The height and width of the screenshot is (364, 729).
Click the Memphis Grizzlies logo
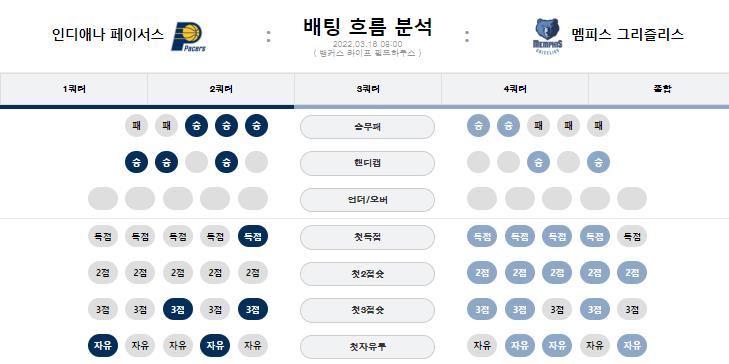pos(548,36)
